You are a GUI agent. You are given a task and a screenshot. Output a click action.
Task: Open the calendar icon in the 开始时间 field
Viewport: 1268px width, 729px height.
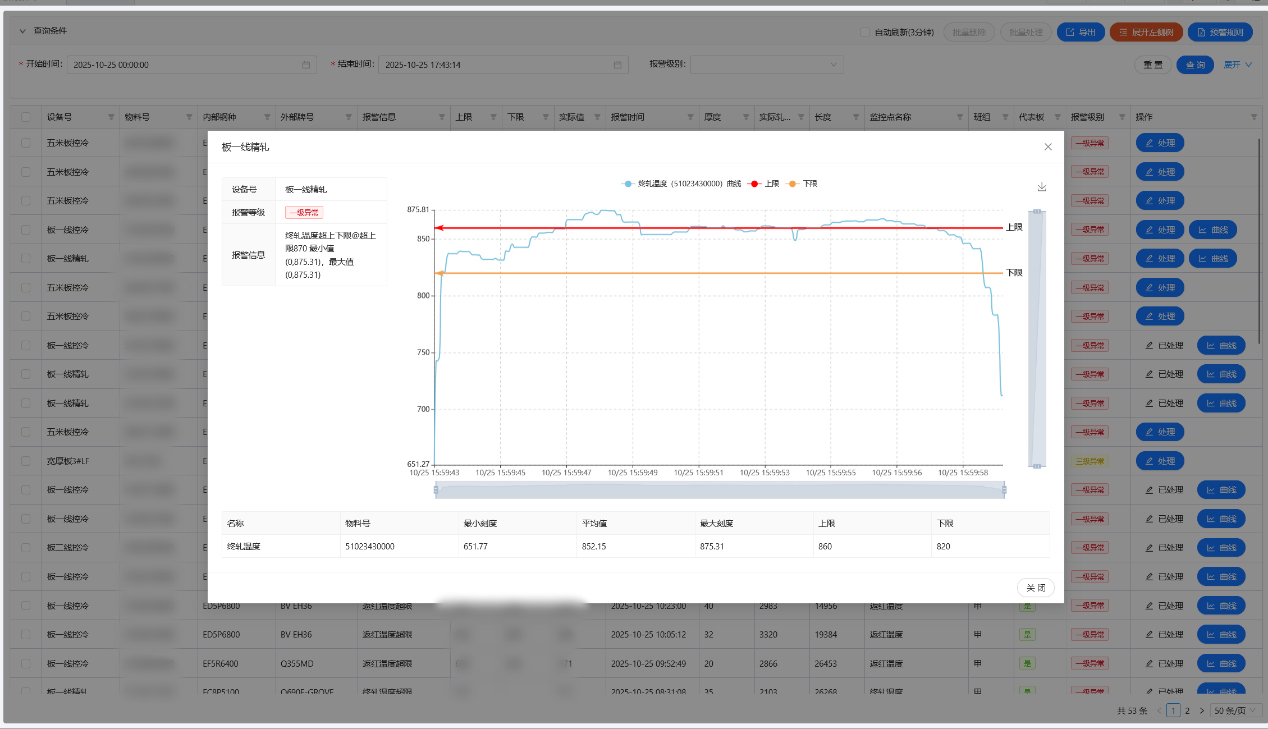[306, 65]
